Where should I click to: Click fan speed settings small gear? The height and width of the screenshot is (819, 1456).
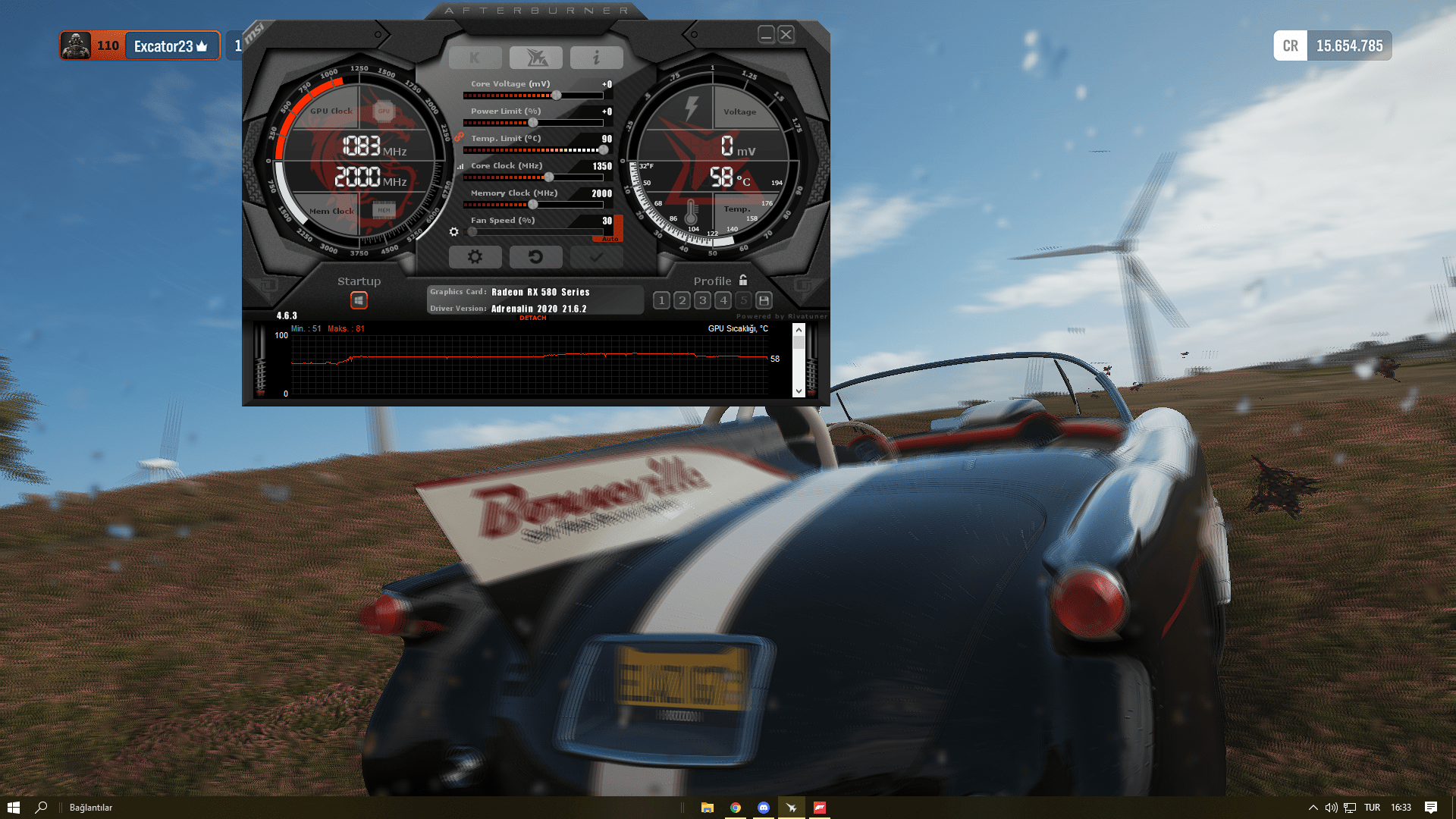point(453,232)
